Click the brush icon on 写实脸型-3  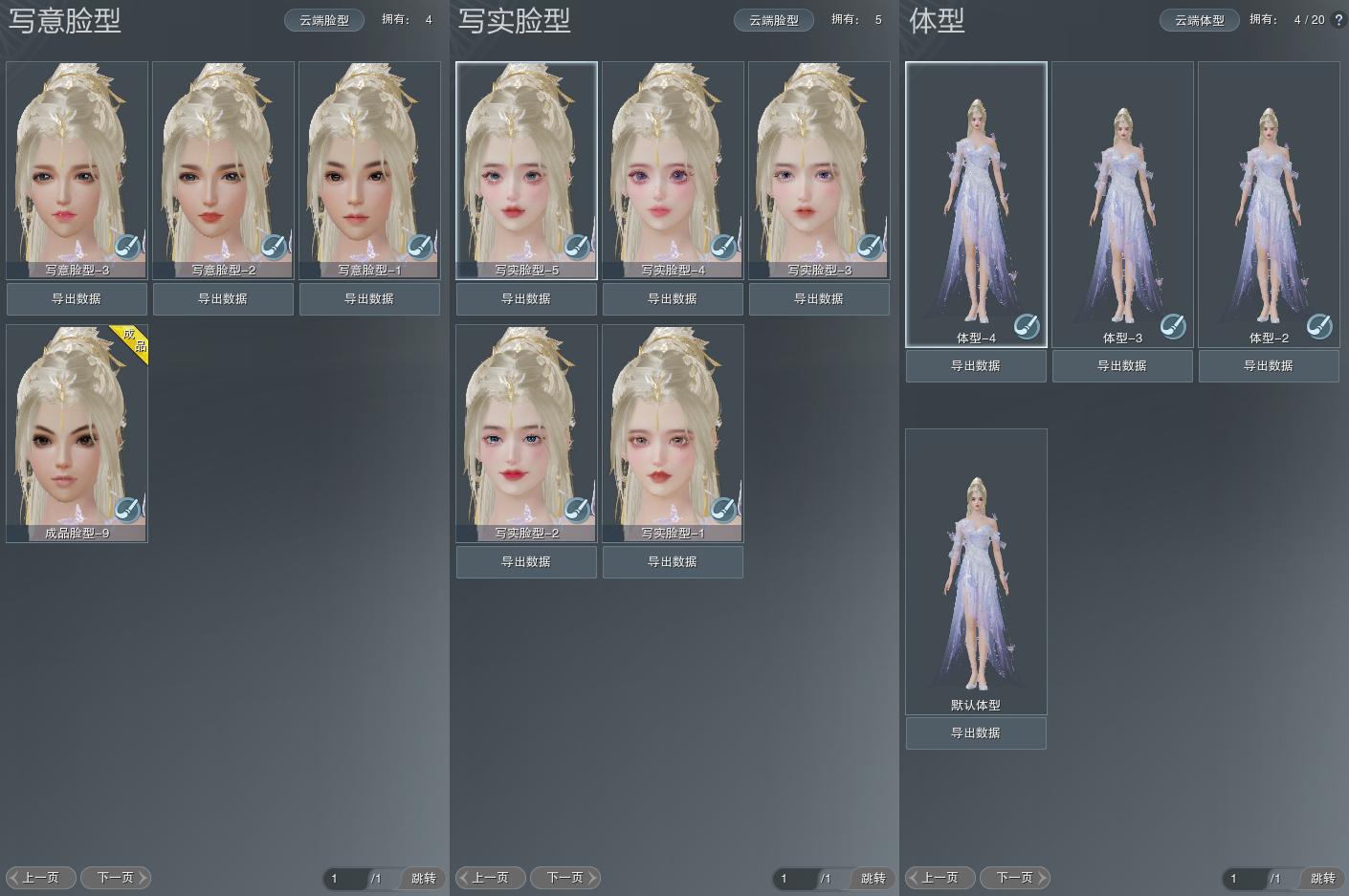point(870,246)
